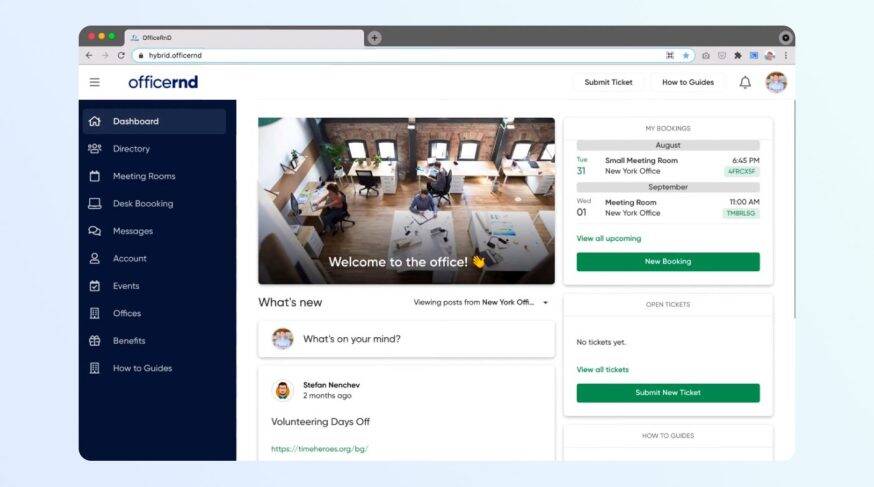Click the Directory people icon in sidebar

95,149
